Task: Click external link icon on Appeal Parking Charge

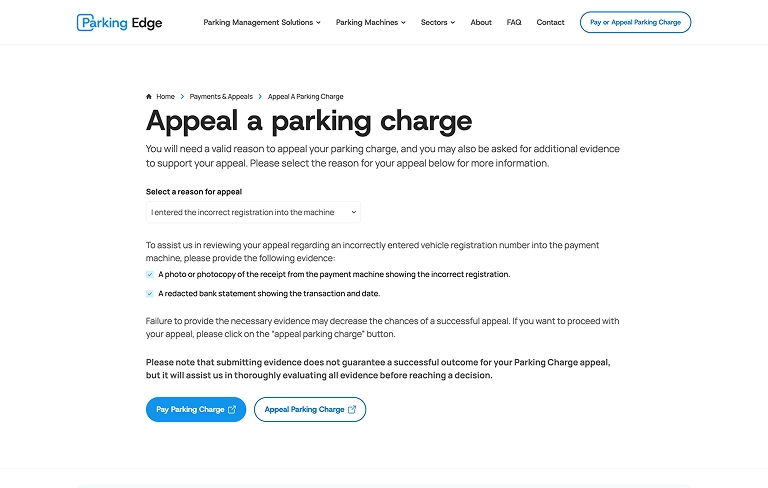Action: tap(352, 409)
